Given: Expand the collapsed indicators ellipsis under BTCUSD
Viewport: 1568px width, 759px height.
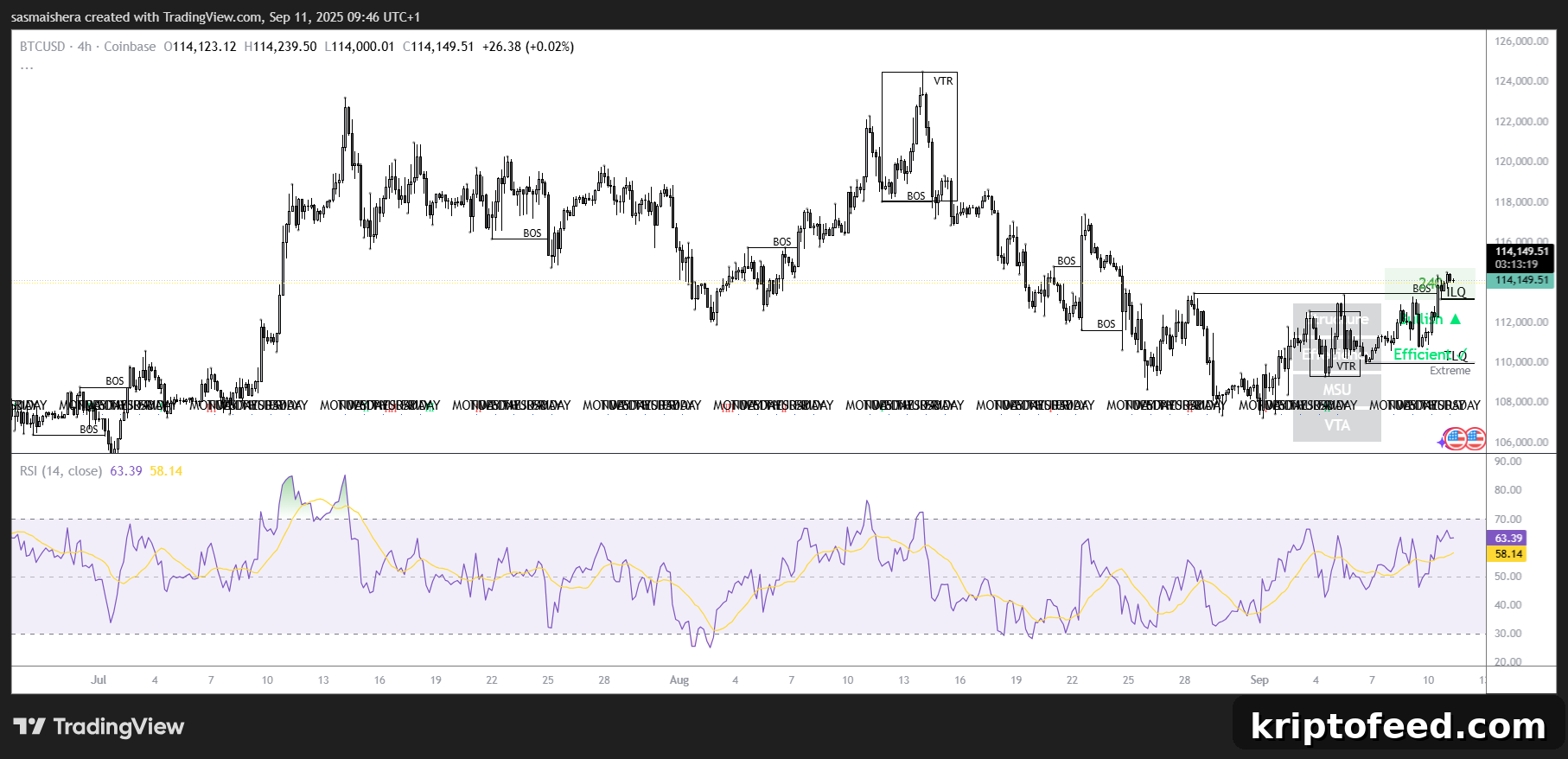Looking at the screenshot, I should [27, 67].
